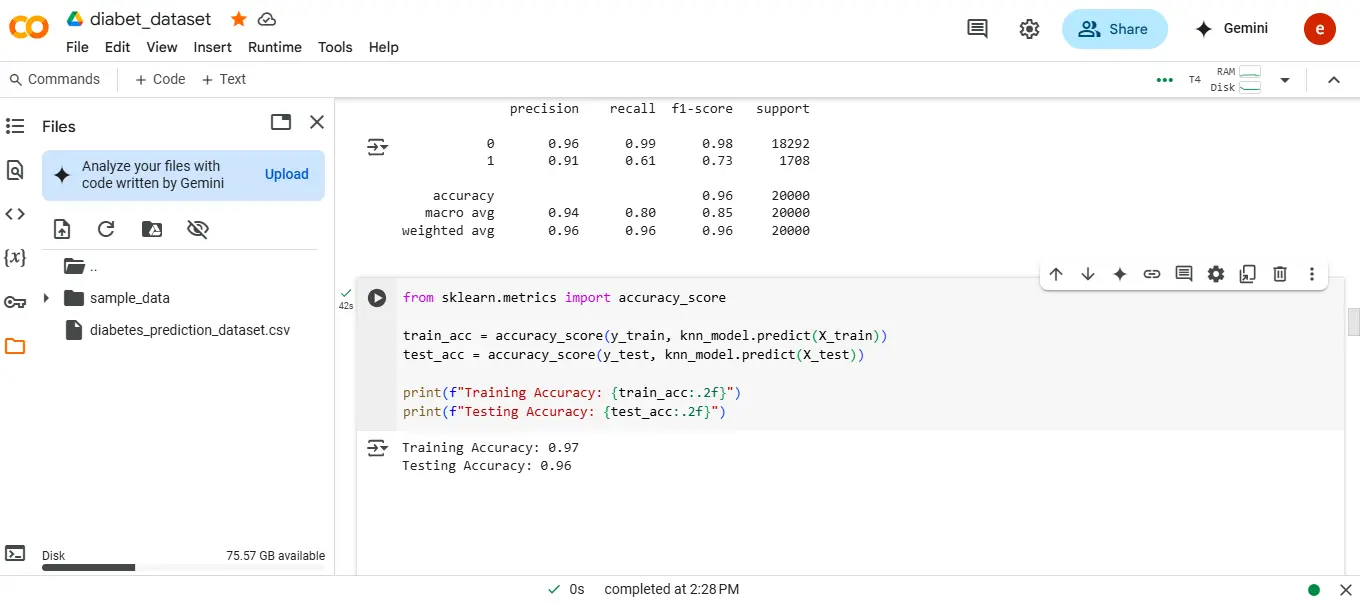
Task: Open the Help menu
Action: click(x=383, y=47)
